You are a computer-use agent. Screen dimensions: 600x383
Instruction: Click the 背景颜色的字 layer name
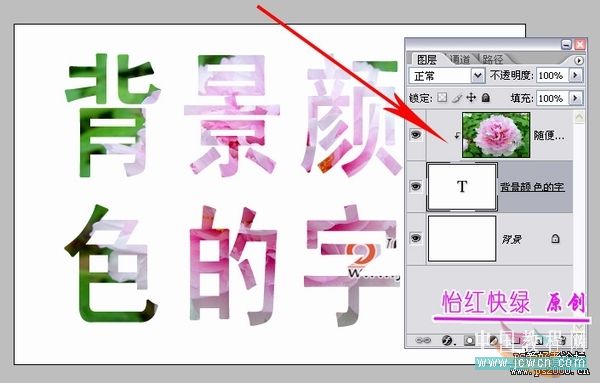pos(532,187)
